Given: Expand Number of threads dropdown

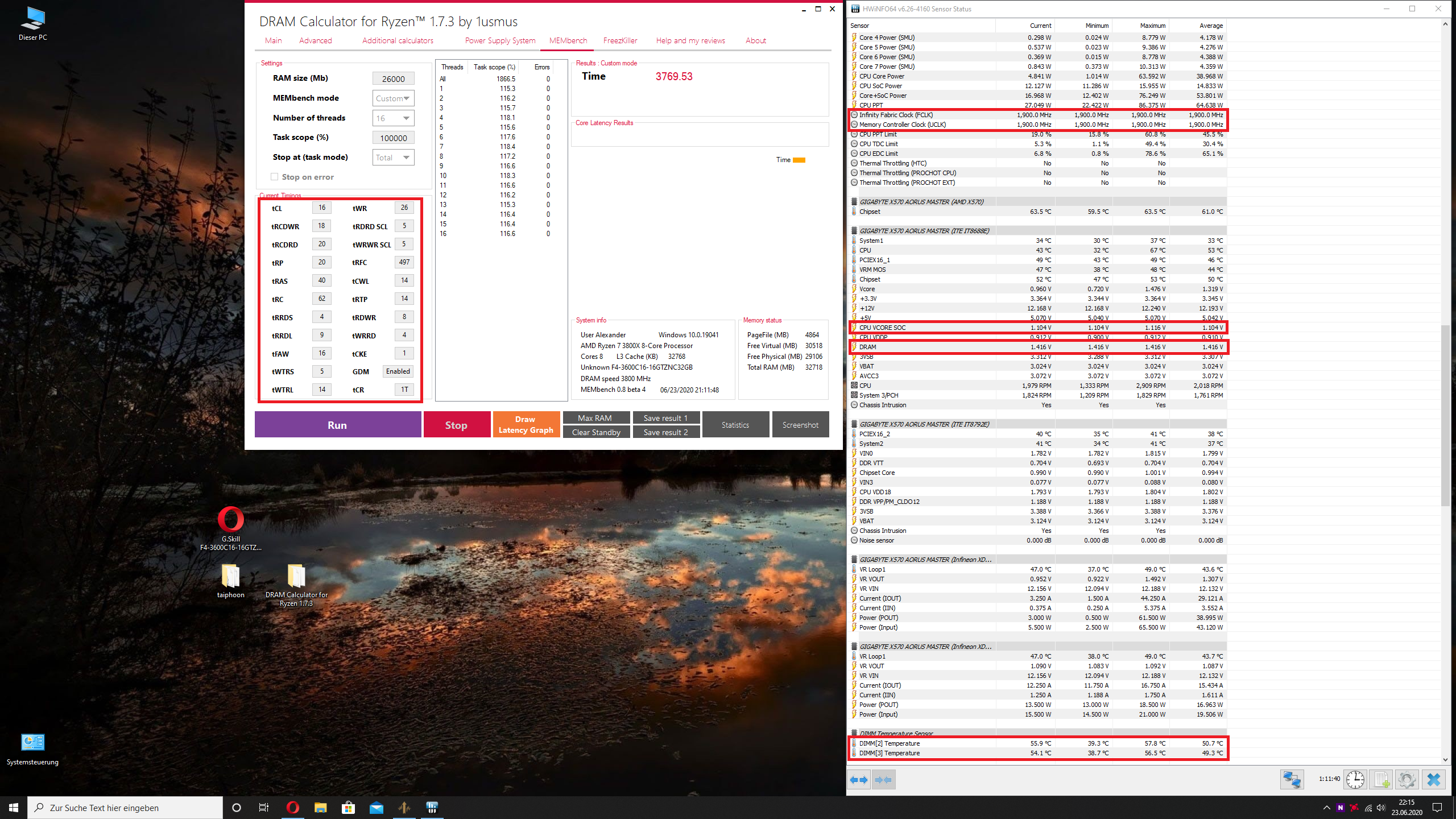Looking at the screenshot, I should 393,118.
